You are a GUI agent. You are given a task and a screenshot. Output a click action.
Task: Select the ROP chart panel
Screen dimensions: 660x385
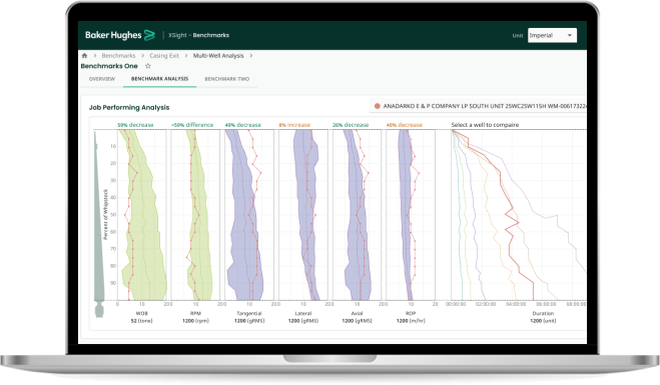click(410, 215)
